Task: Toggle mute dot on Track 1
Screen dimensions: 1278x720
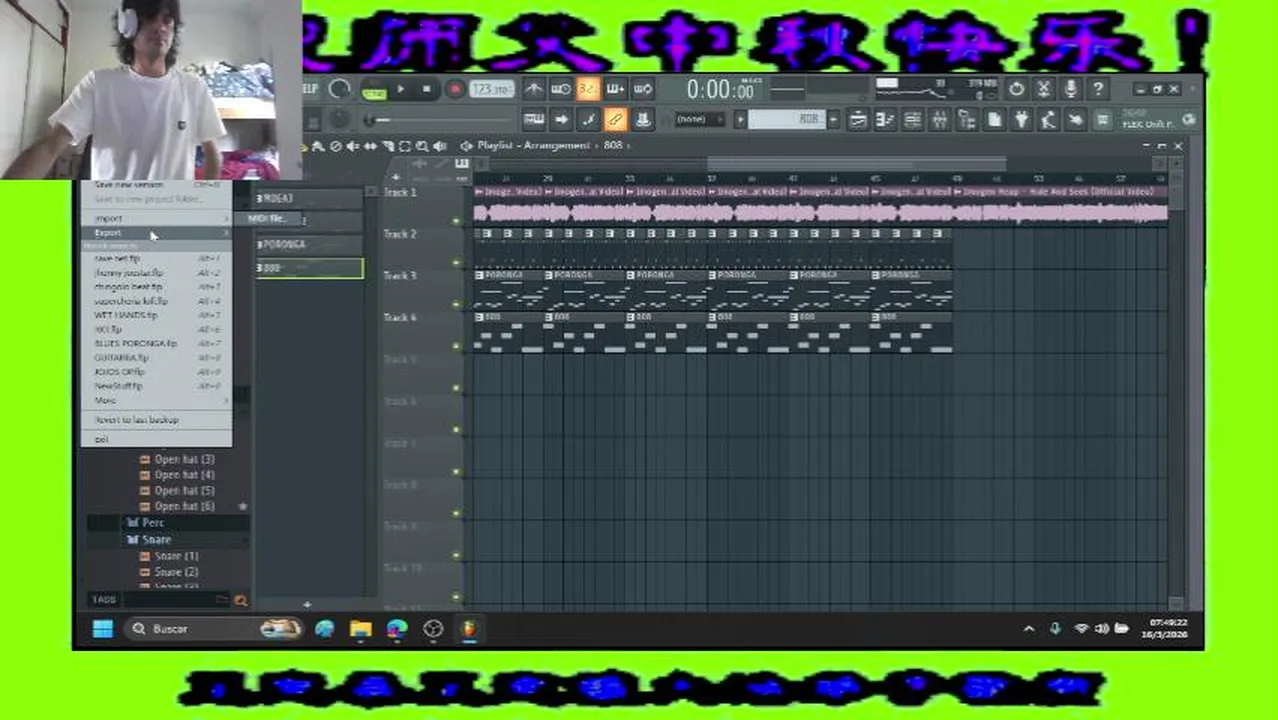Action: point(456,221)
